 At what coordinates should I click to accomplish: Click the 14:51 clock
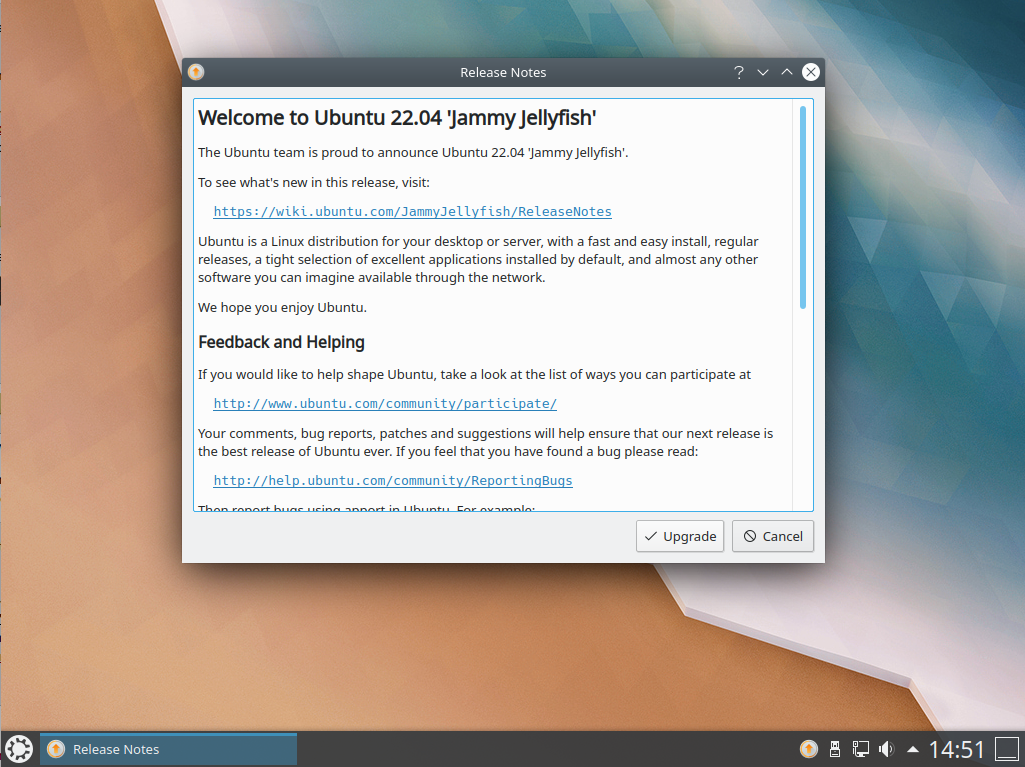click(x=956, y=749)
